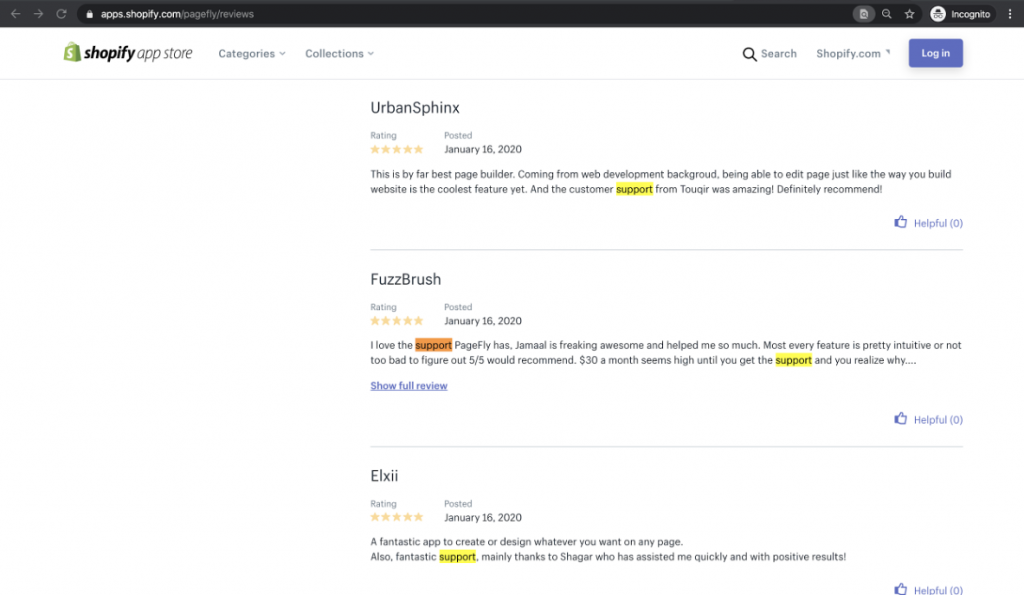1024x595 pixels.
Task: Click highlighted support in Elxii review
Action: pos(457,557)
